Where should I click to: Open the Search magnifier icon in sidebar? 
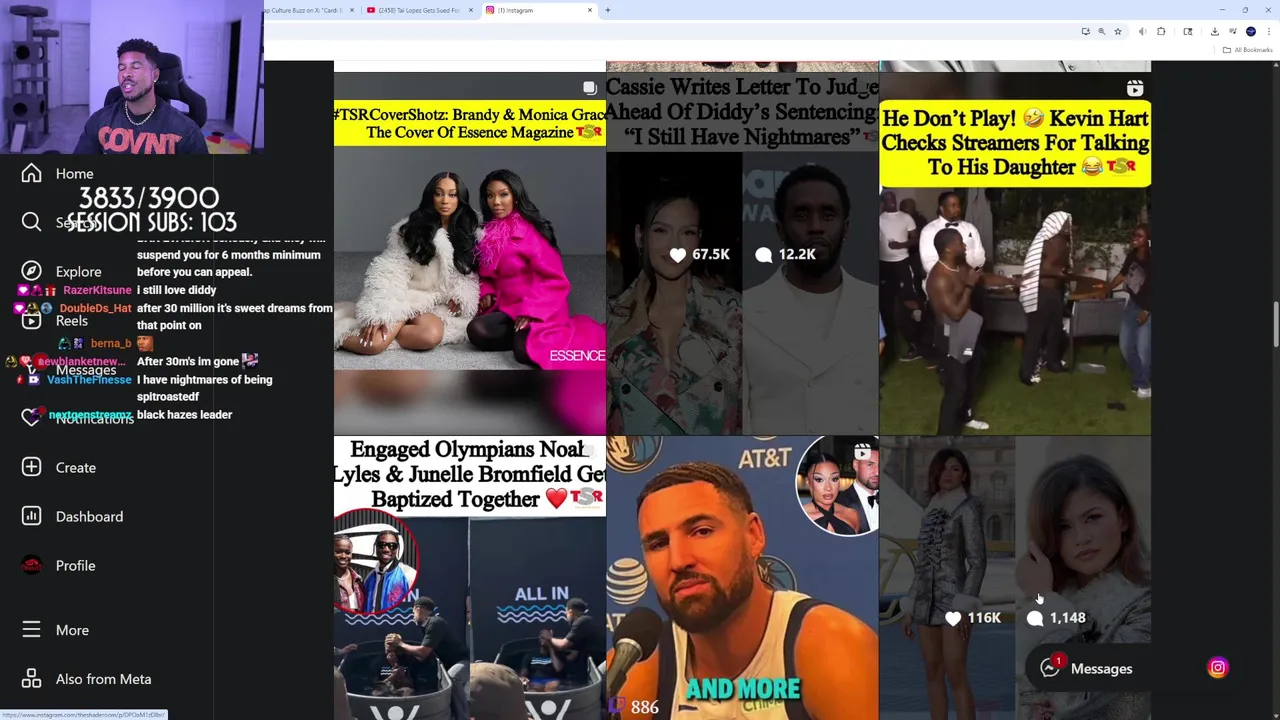[31, 222]
